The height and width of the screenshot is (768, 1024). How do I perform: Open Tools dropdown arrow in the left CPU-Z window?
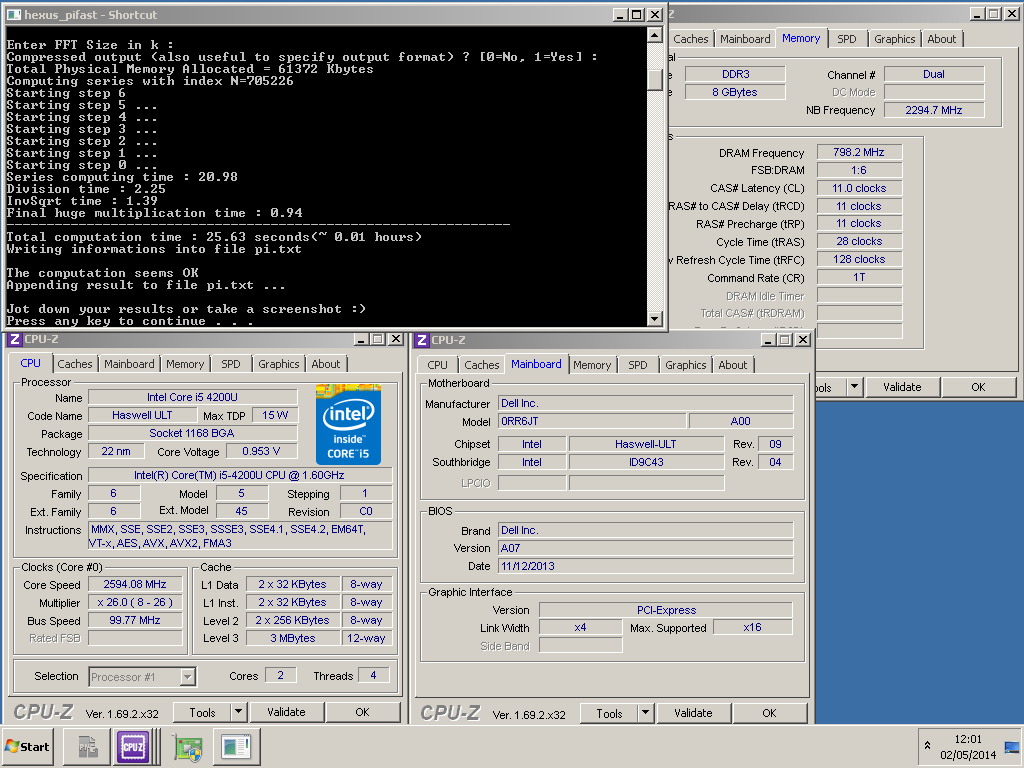point(238,712)
